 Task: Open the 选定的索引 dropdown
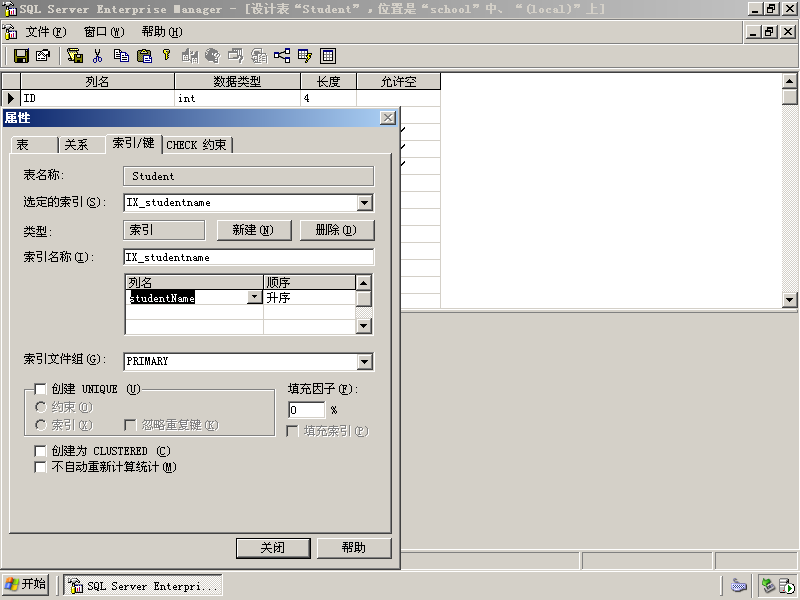click(x=364, y=203)
